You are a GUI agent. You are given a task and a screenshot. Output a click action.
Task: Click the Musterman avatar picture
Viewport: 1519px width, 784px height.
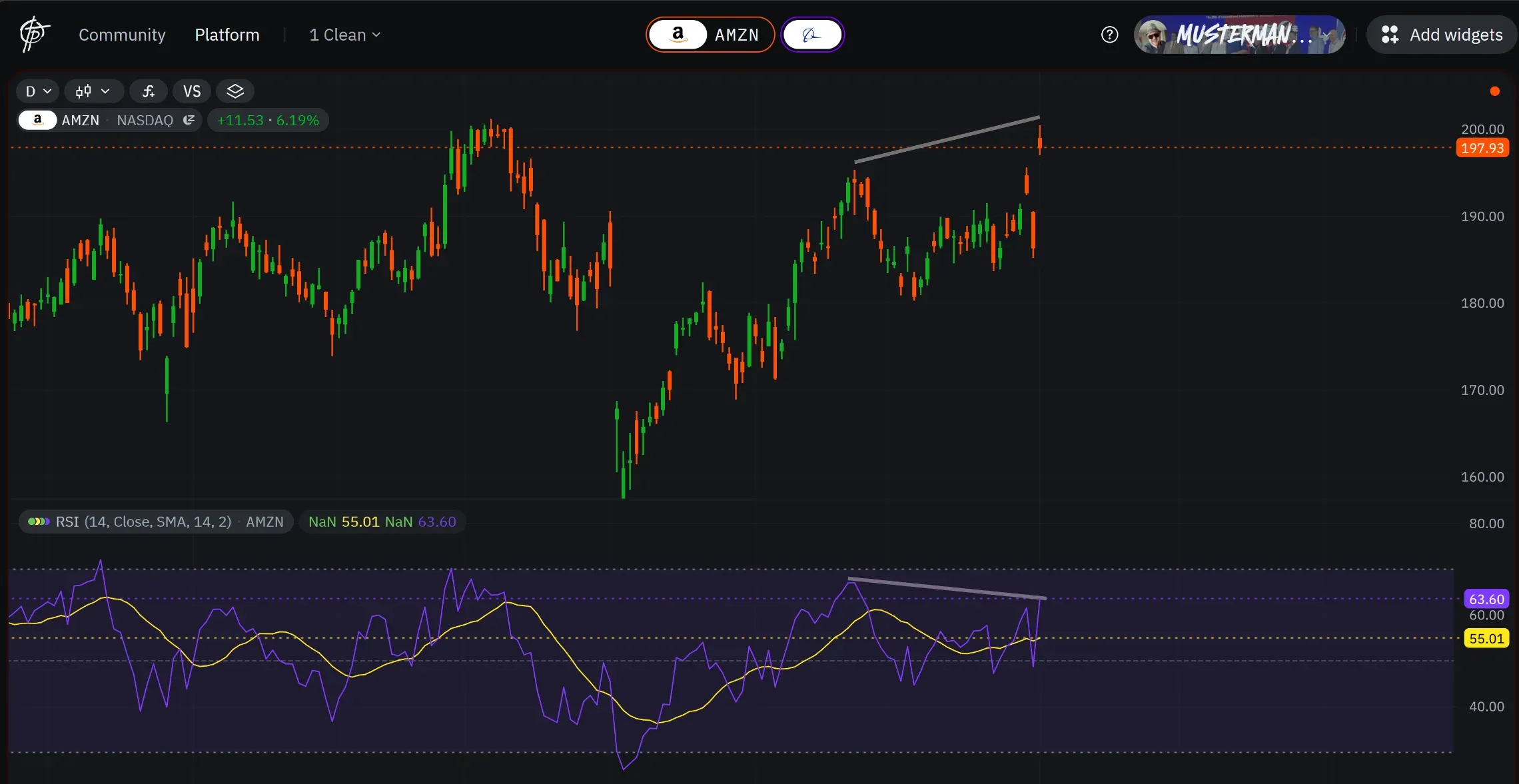(1153, 35)
